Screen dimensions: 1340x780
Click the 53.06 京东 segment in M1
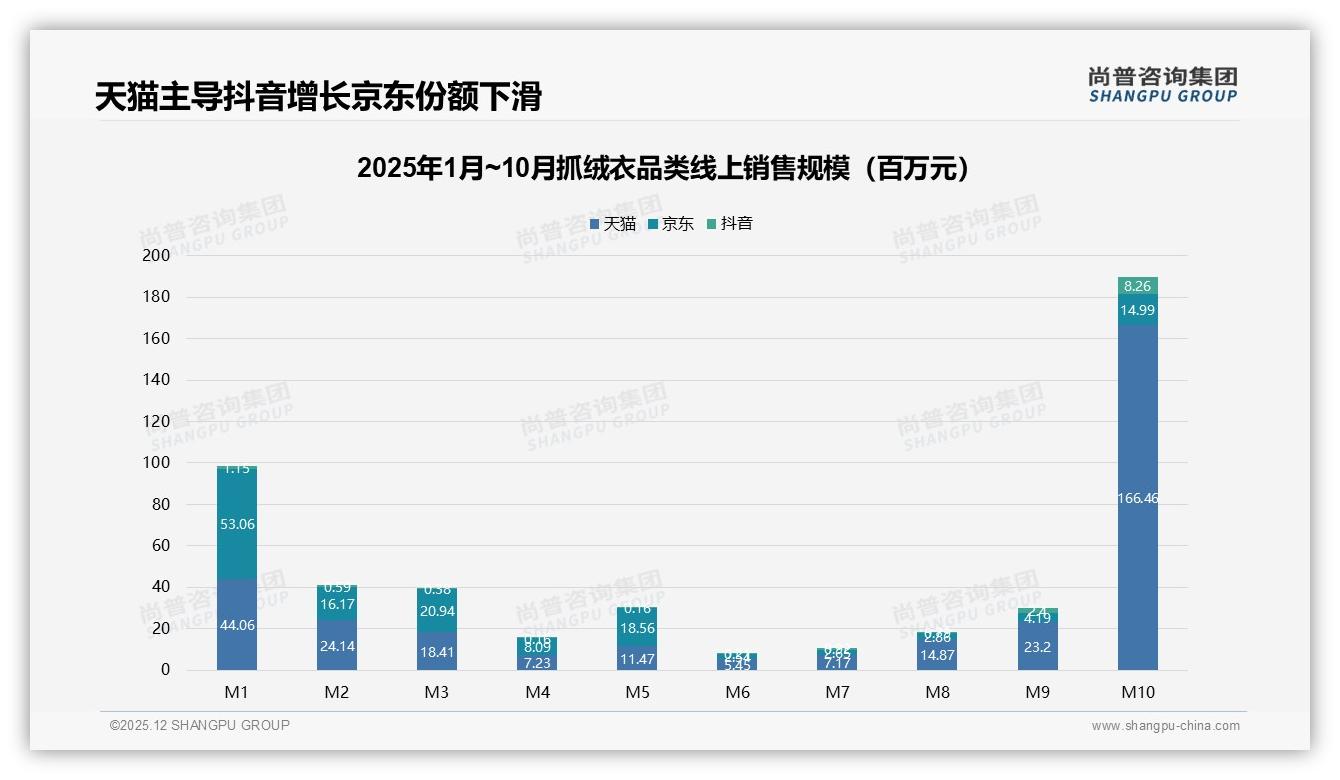coord(237,523)
